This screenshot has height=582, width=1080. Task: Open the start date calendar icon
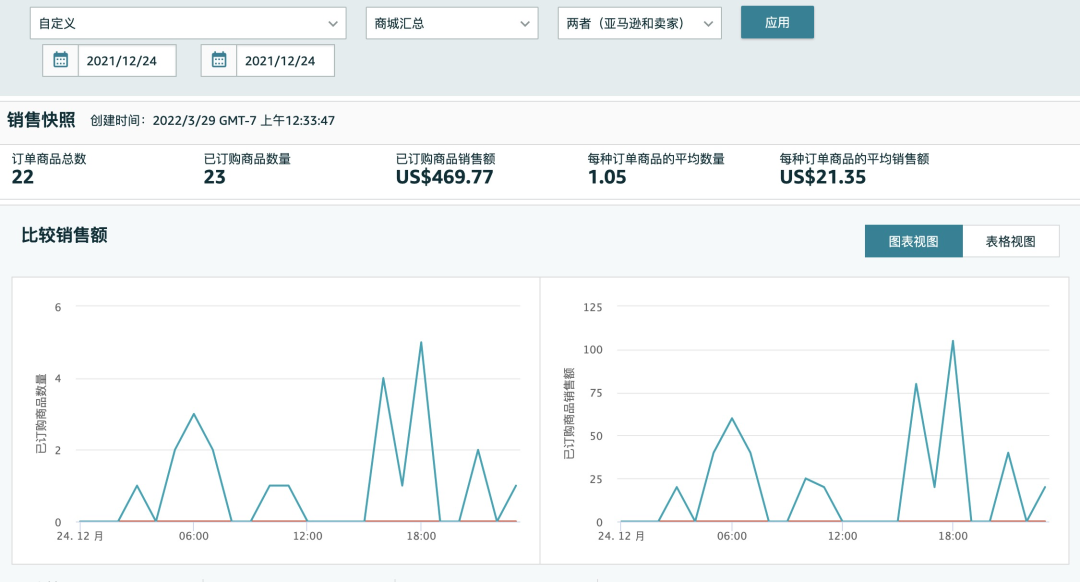(61, 60)
